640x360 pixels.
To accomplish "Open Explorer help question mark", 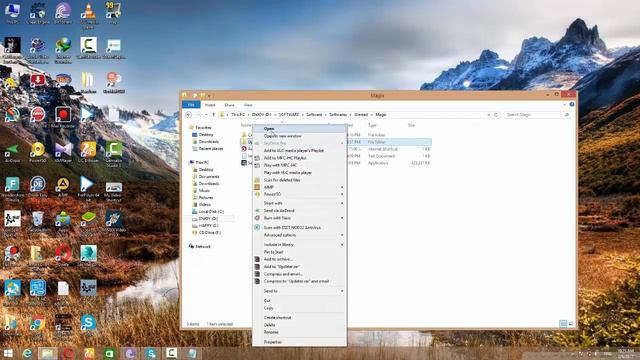I will pyautogui.click(x=572, y=105).
